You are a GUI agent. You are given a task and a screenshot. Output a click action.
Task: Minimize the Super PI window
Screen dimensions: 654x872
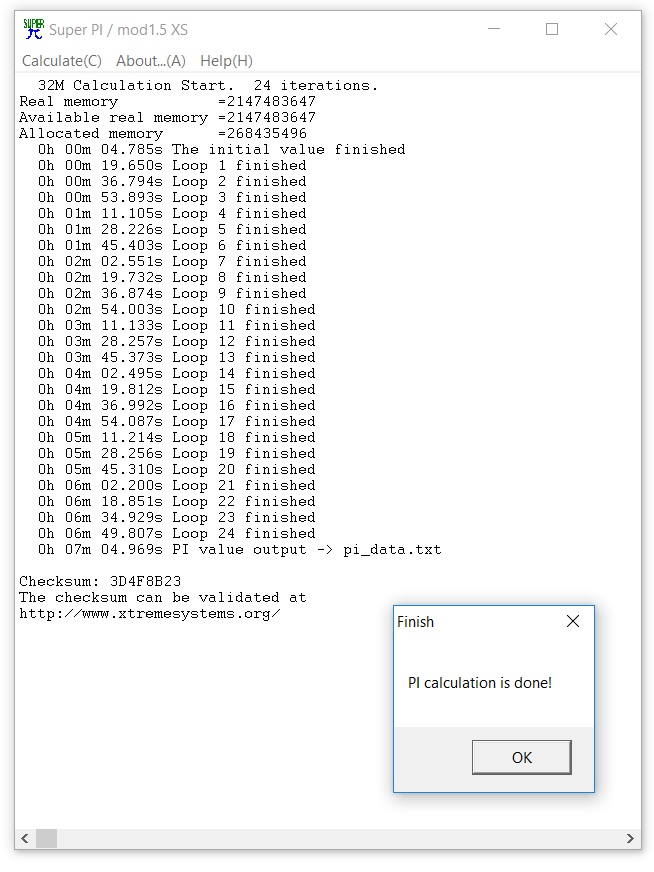click(494, 29)
